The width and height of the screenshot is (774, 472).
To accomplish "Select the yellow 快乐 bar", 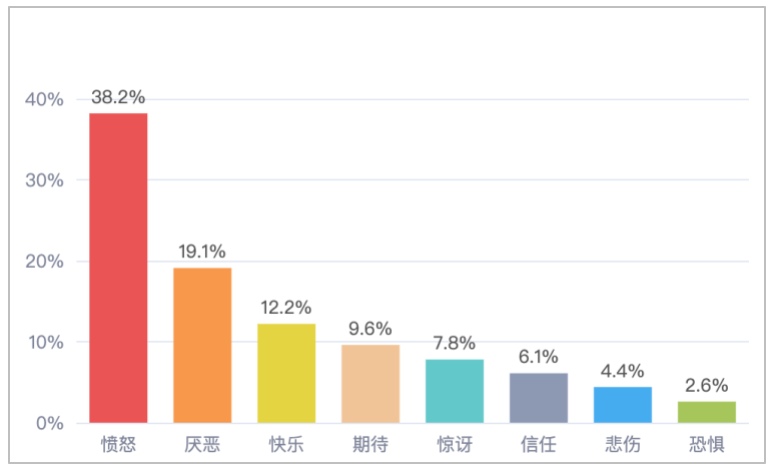I will coord(286,373).
